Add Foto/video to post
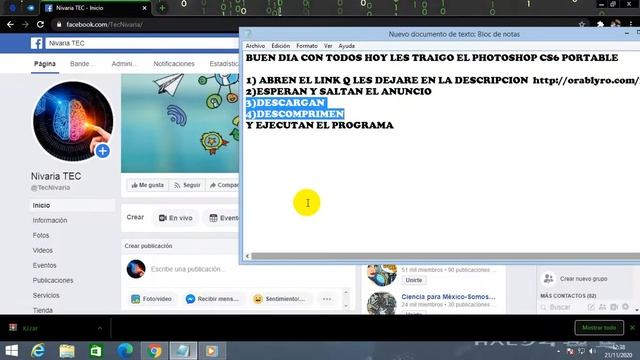This screenshot has height=360, width=640. 152,299
